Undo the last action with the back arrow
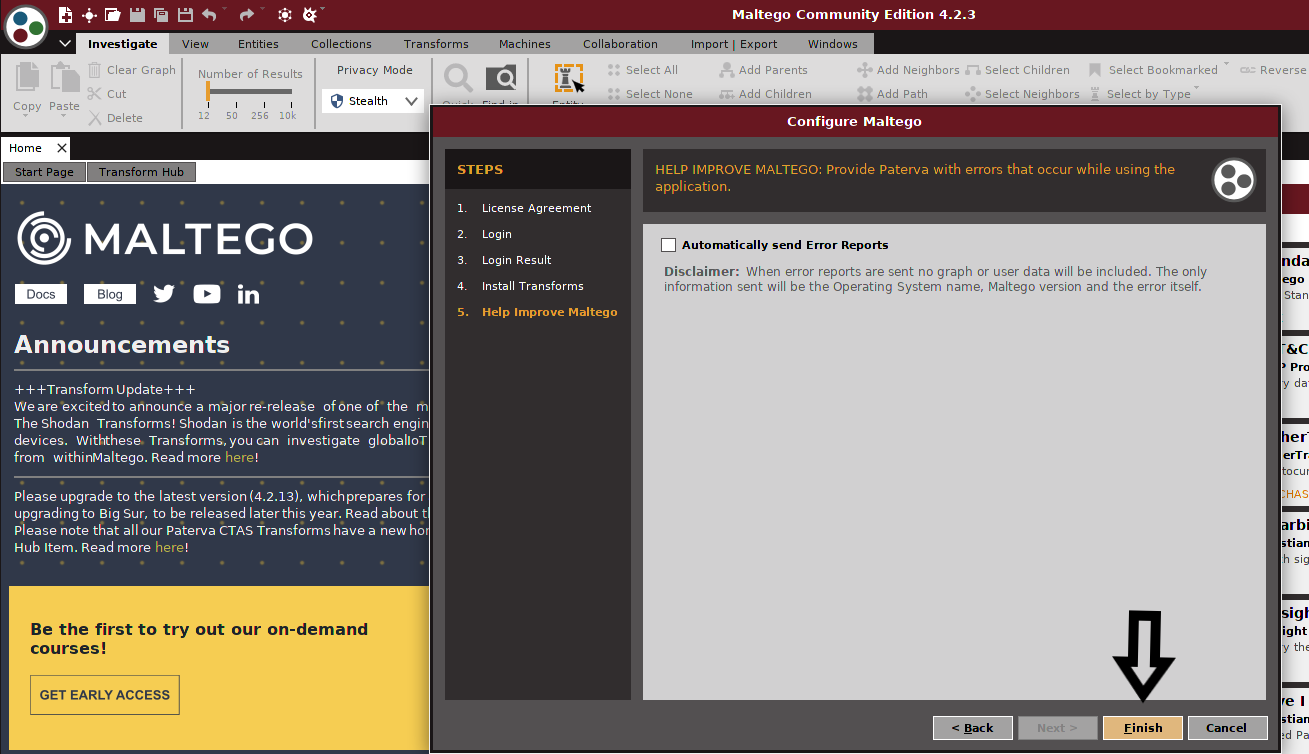Viewport: 1309px width, 754px height. point(208,15)
